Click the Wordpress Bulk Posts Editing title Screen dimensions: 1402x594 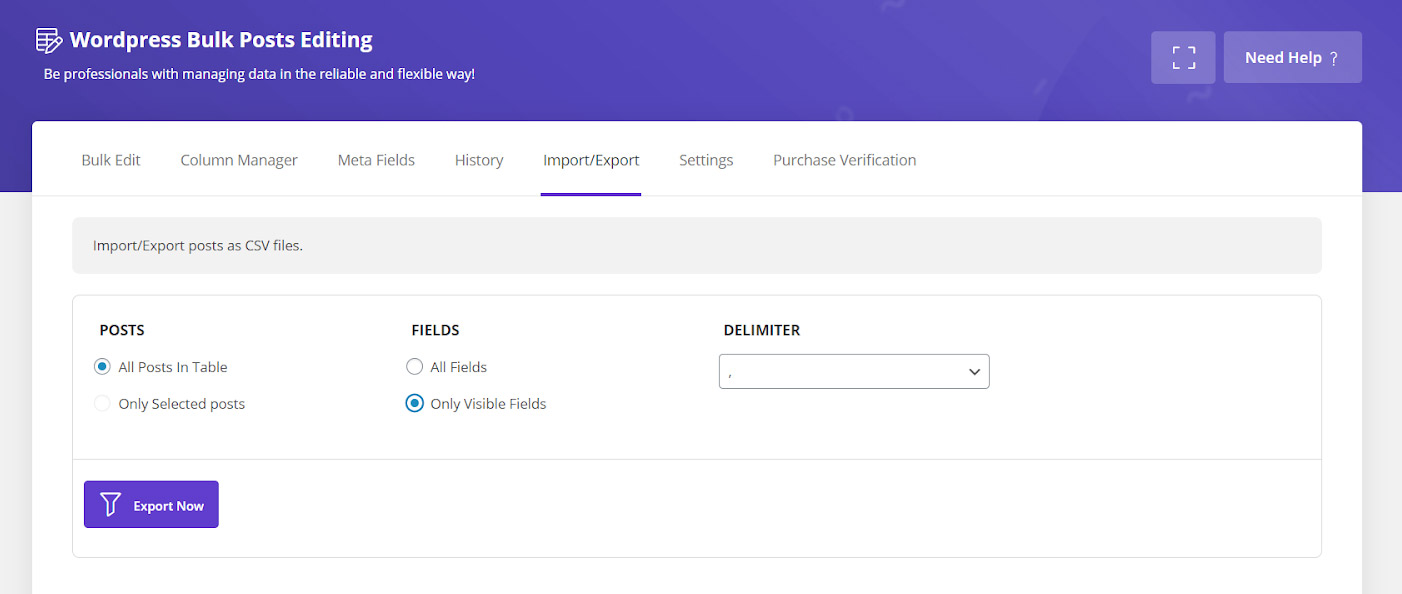point(221,40)
